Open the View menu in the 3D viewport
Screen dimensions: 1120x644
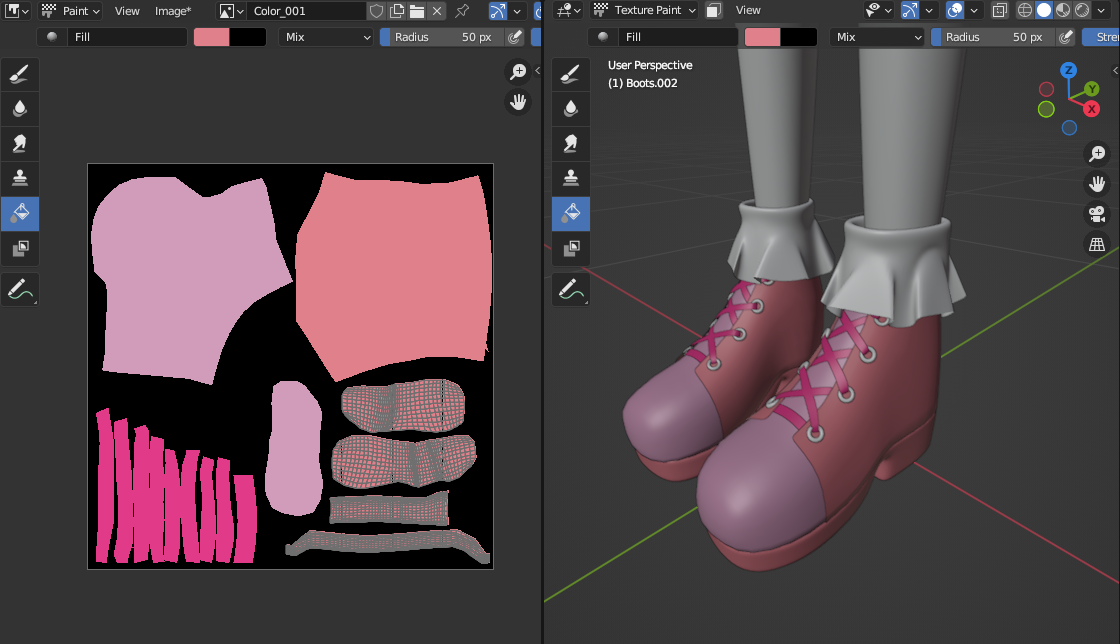click(x=748, y=10)
